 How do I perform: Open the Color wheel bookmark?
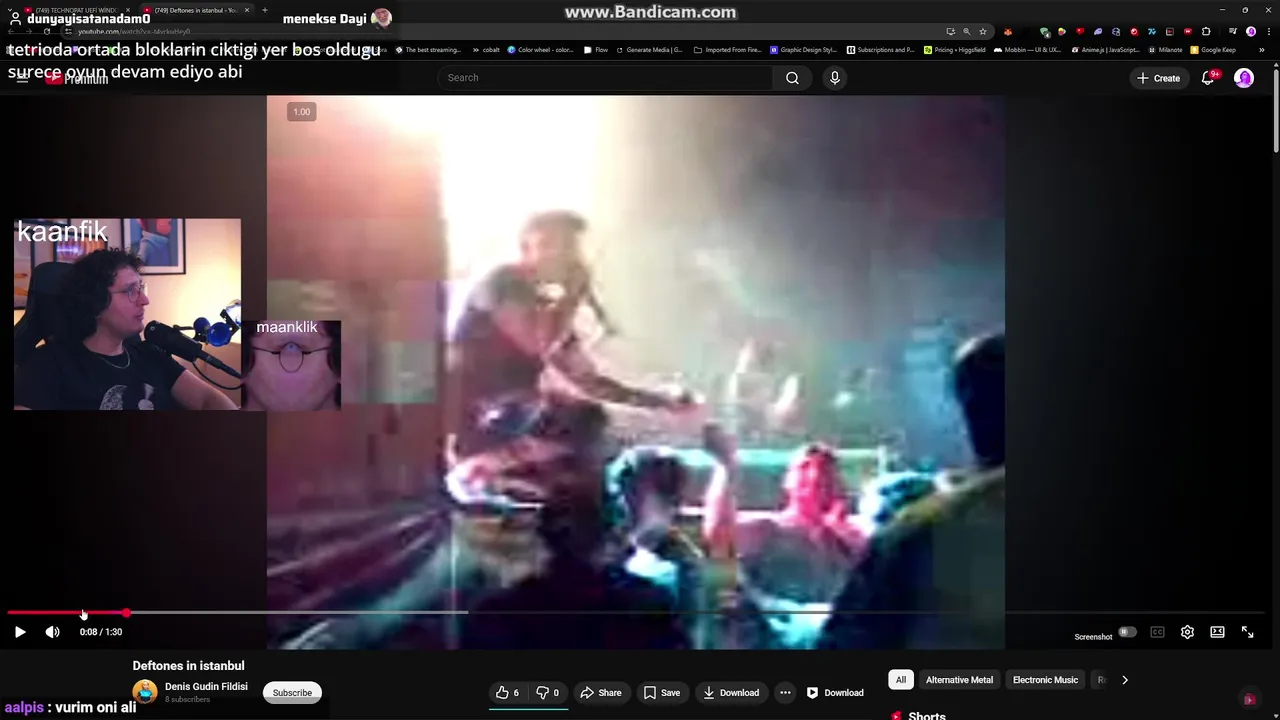[x=540, y=49]
